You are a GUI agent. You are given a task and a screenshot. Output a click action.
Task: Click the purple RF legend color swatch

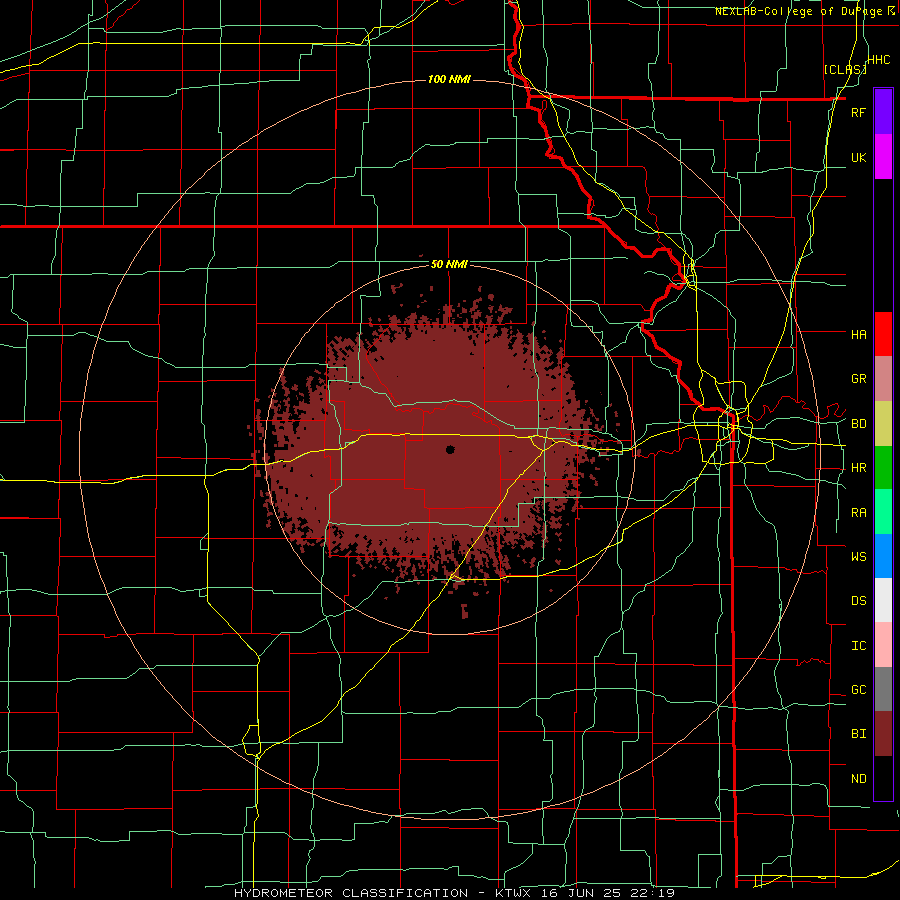click(x=883, y=112)
